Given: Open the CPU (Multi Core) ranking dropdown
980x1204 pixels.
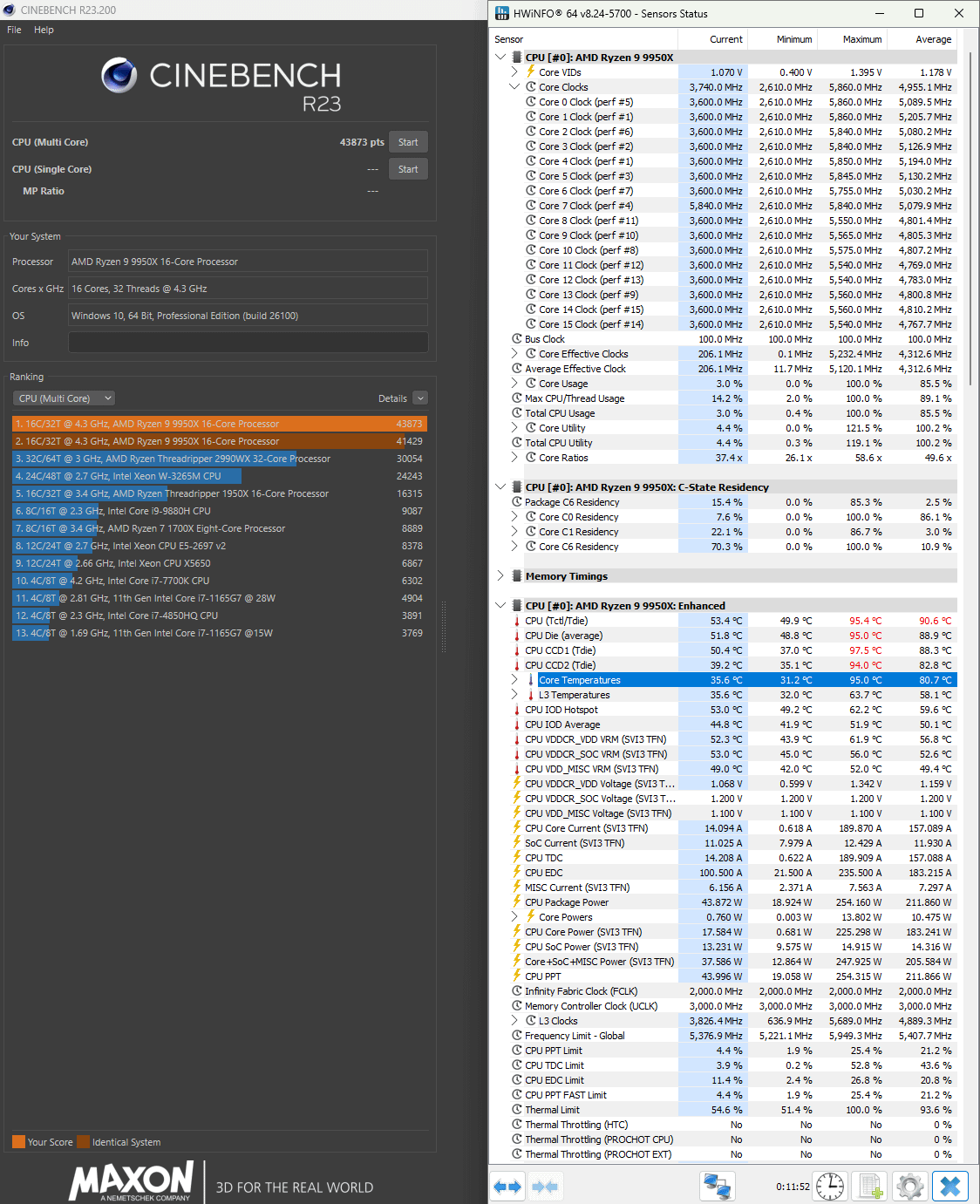Looking at the screenshot, I should tap(64, 398).
